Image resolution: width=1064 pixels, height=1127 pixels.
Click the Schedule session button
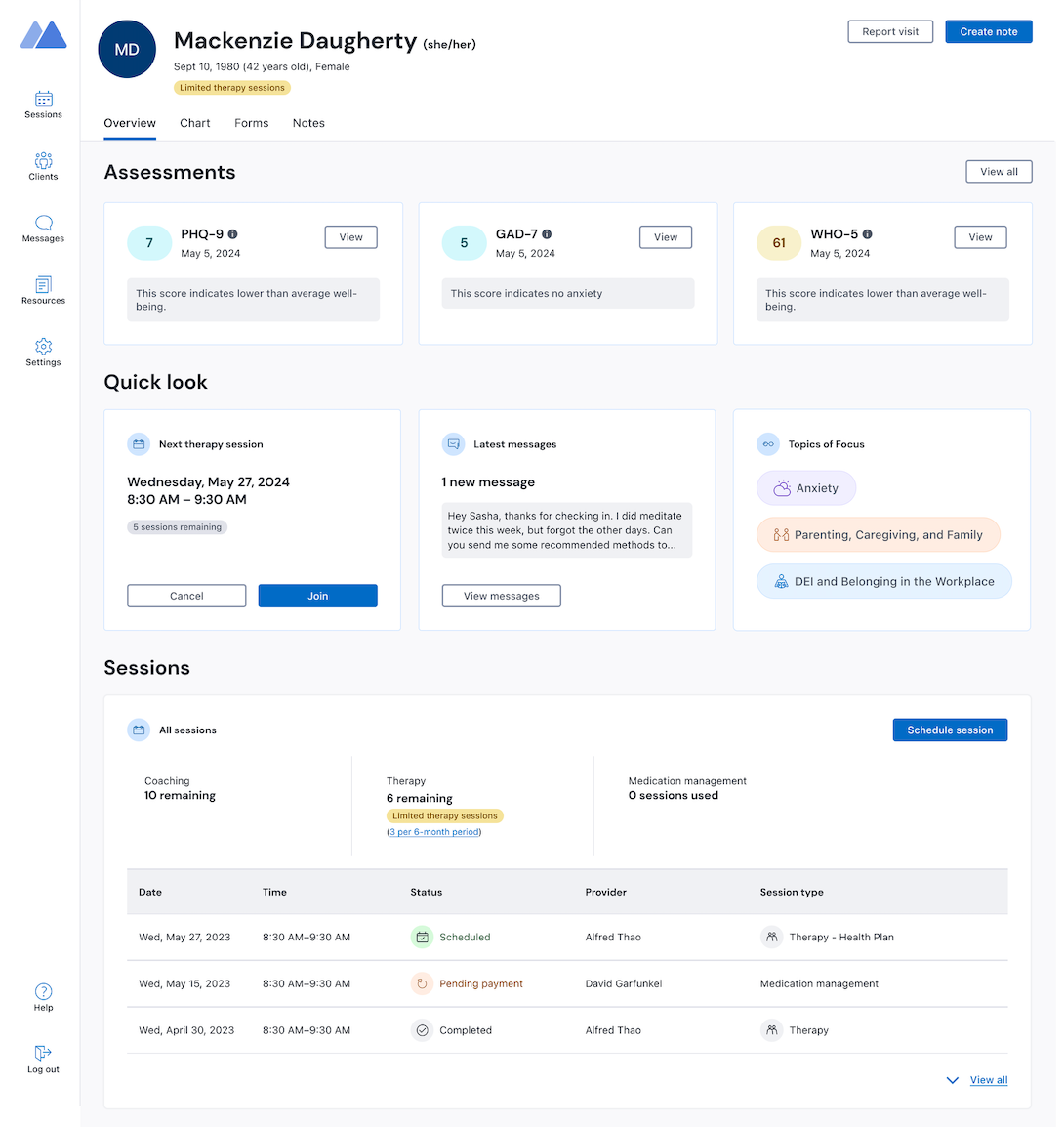pyautogui.click(x=950, y=730)
